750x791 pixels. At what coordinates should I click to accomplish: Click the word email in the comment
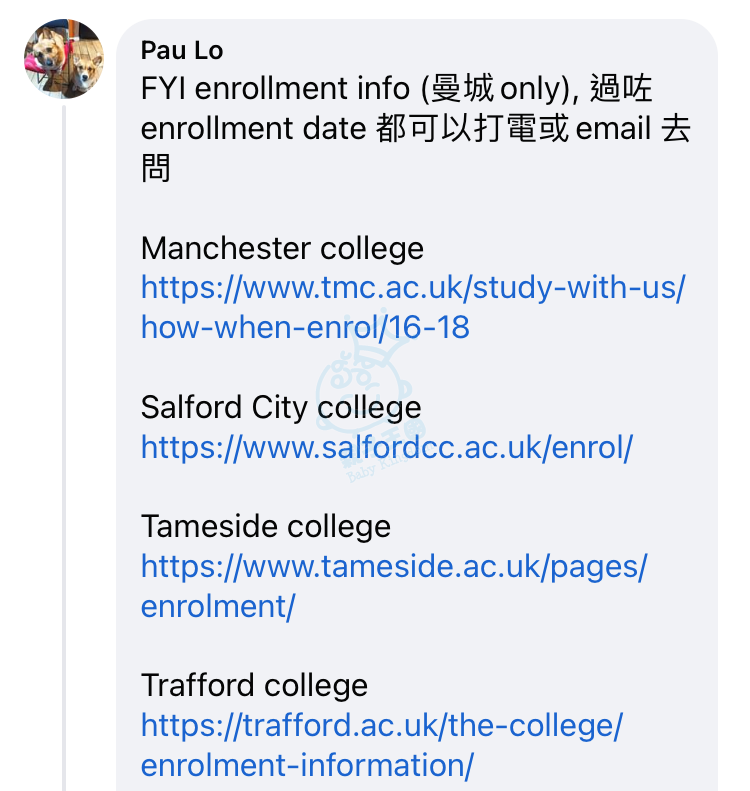coord(613,129)
